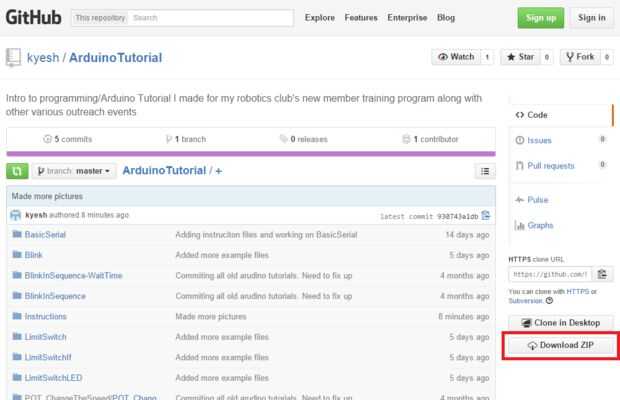View the 1 branch link
The width and height of the screenshot is (620, 400).
click(x=186, y=139)
